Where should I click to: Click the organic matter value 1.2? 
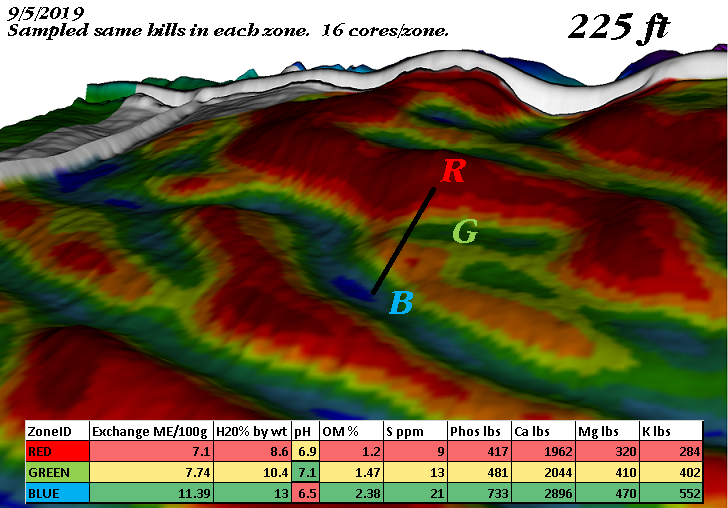351,451
